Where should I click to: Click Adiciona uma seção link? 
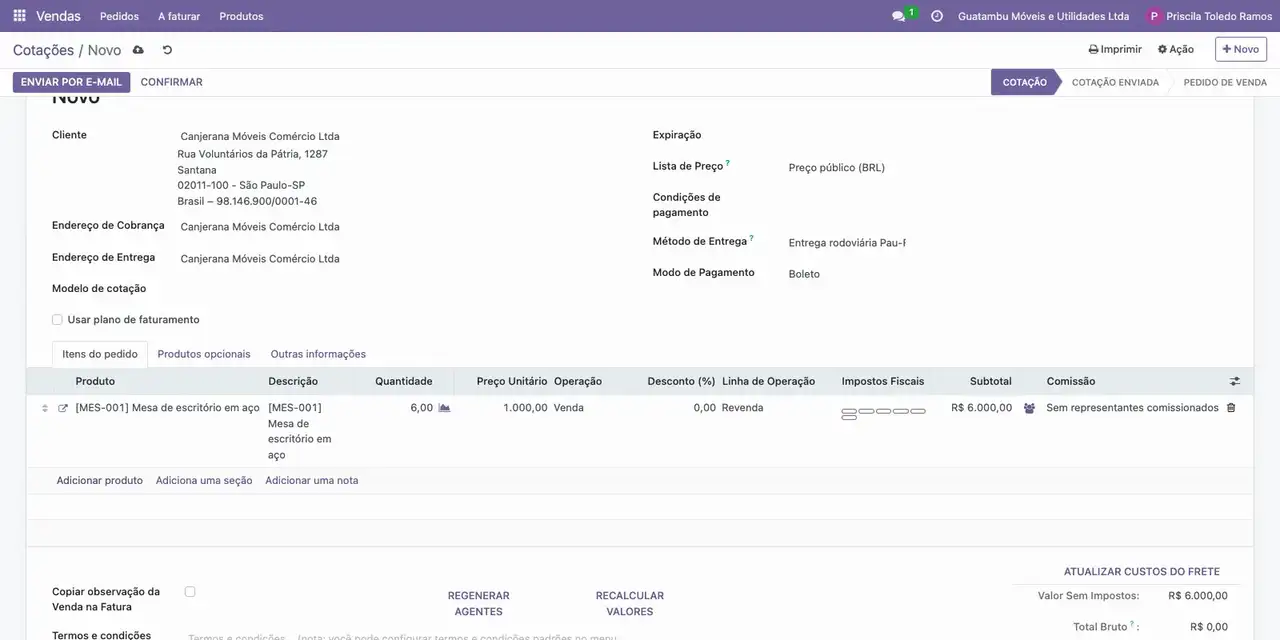(204, 481)
